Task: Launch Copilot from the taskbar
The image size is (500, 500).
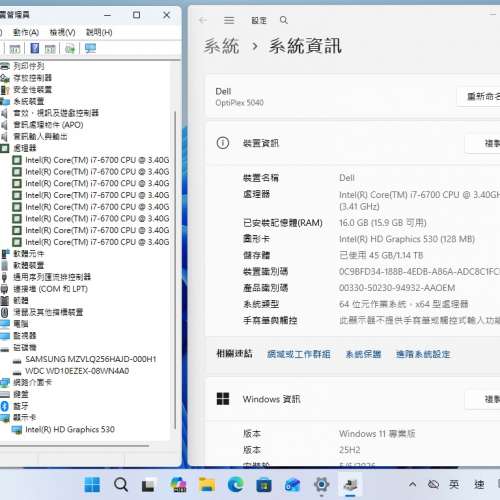Action: tap(178, 484)
